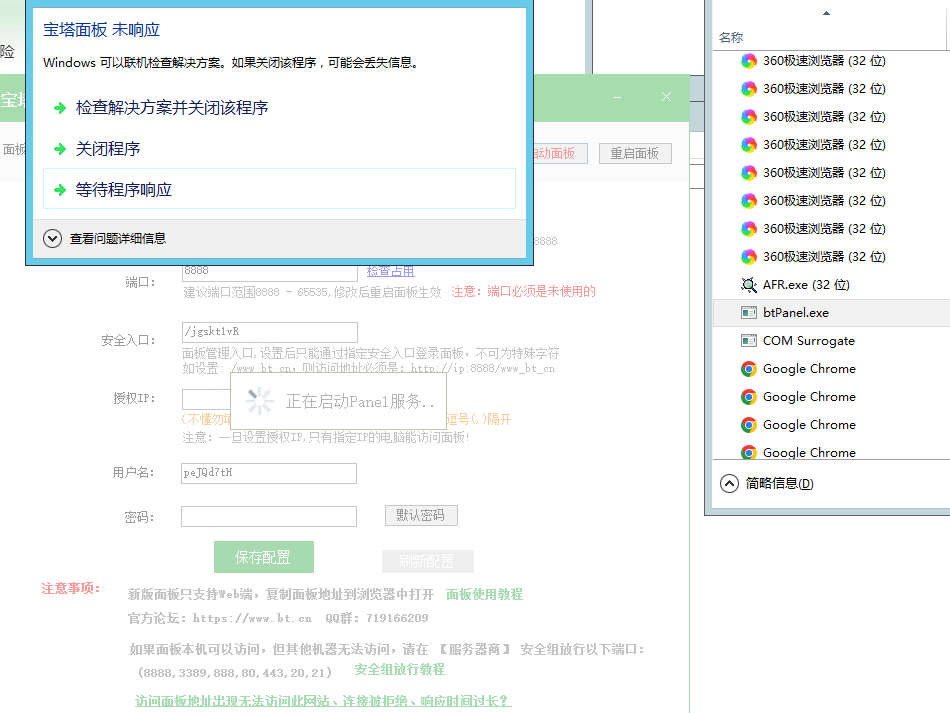The height and width of the screenshot is (713, 950).
Task: Click the sort arrow above the 名称 column
Action: 826,14
